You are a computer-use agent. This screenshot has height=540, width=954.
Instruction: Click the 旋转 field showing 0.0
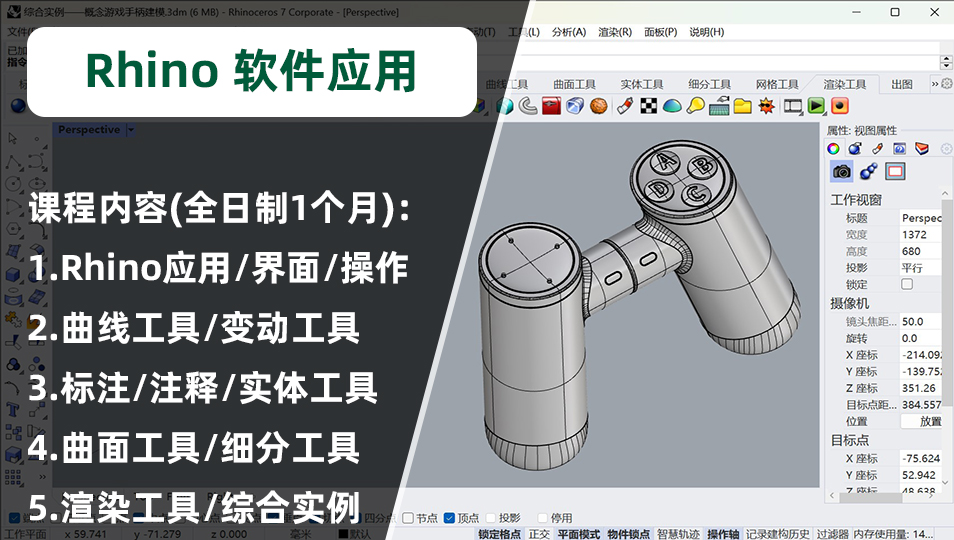pos(921,338)
